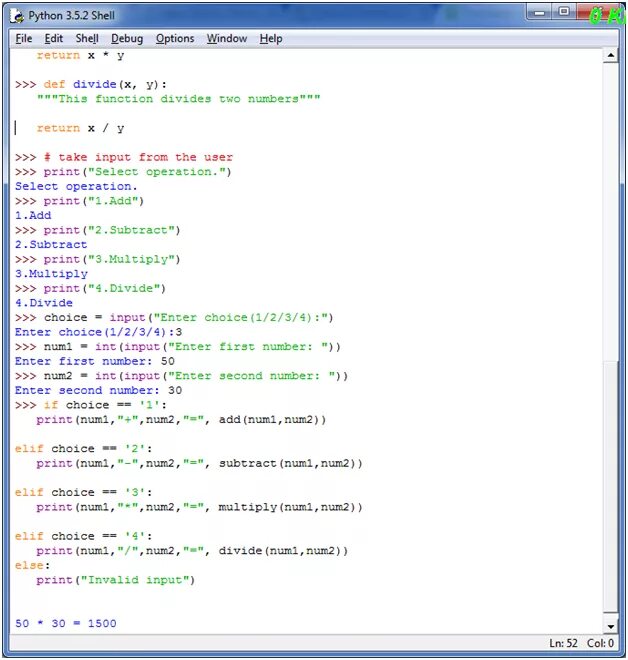Open the Help menu
This screenshot has width=628, height=660.
[271, 39]
